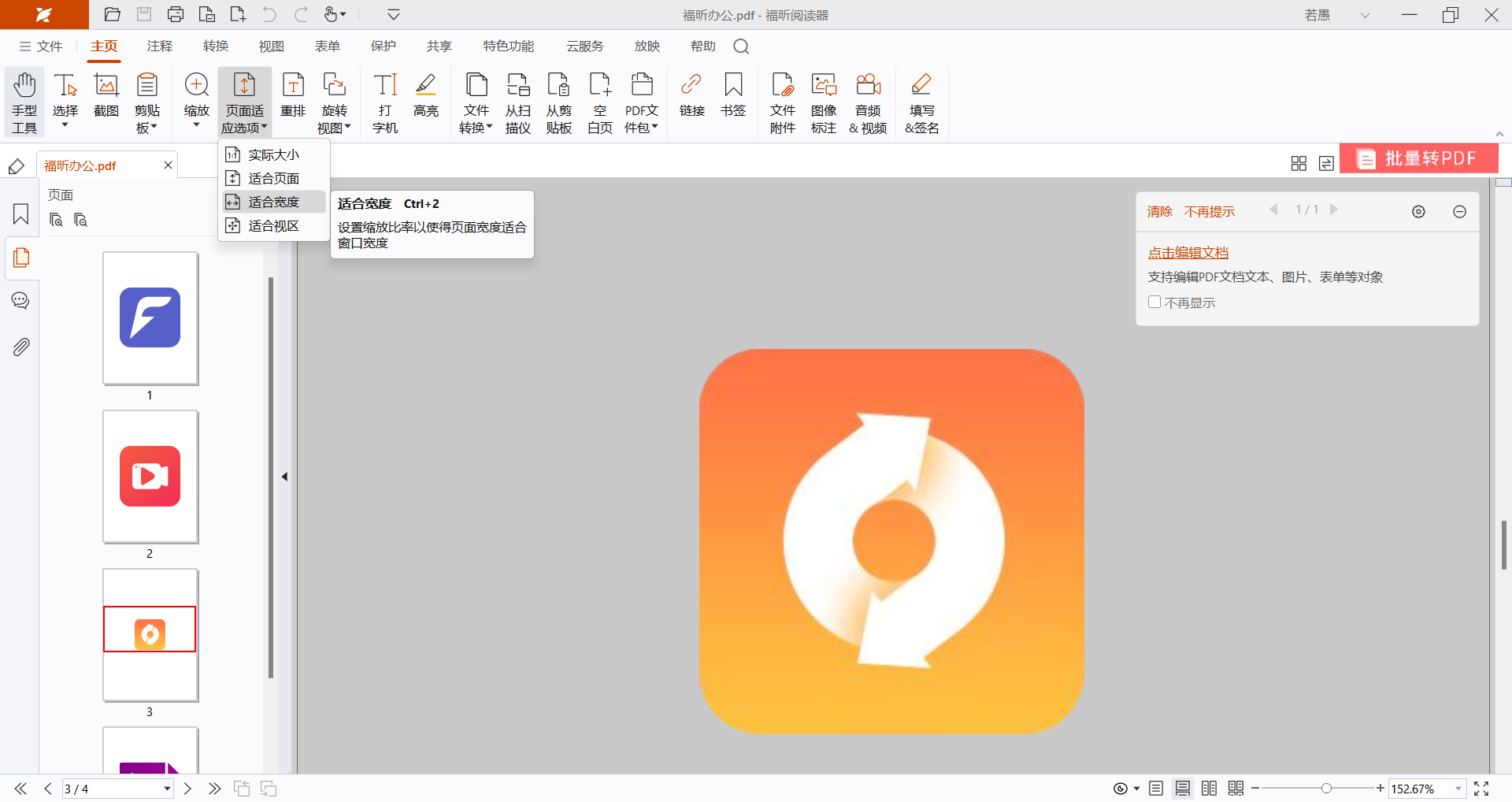Expand user account dropdown near 若愚
Screen dimensions: 1512x802
pos(1366,15)
